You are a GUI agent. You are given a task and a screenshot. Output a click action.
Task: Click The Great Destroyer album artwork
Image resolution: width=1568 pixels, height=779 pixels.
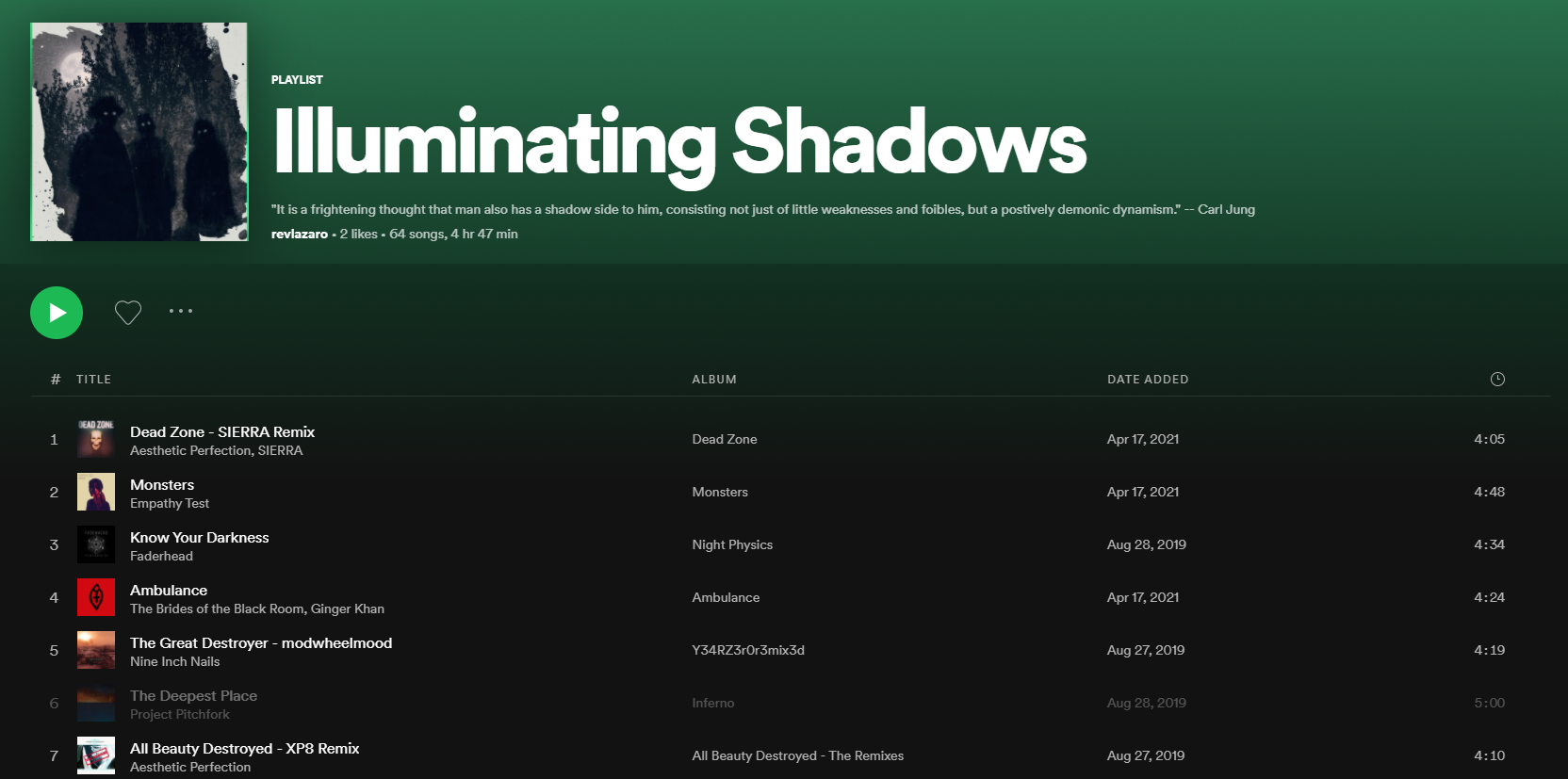pos(96,650)
